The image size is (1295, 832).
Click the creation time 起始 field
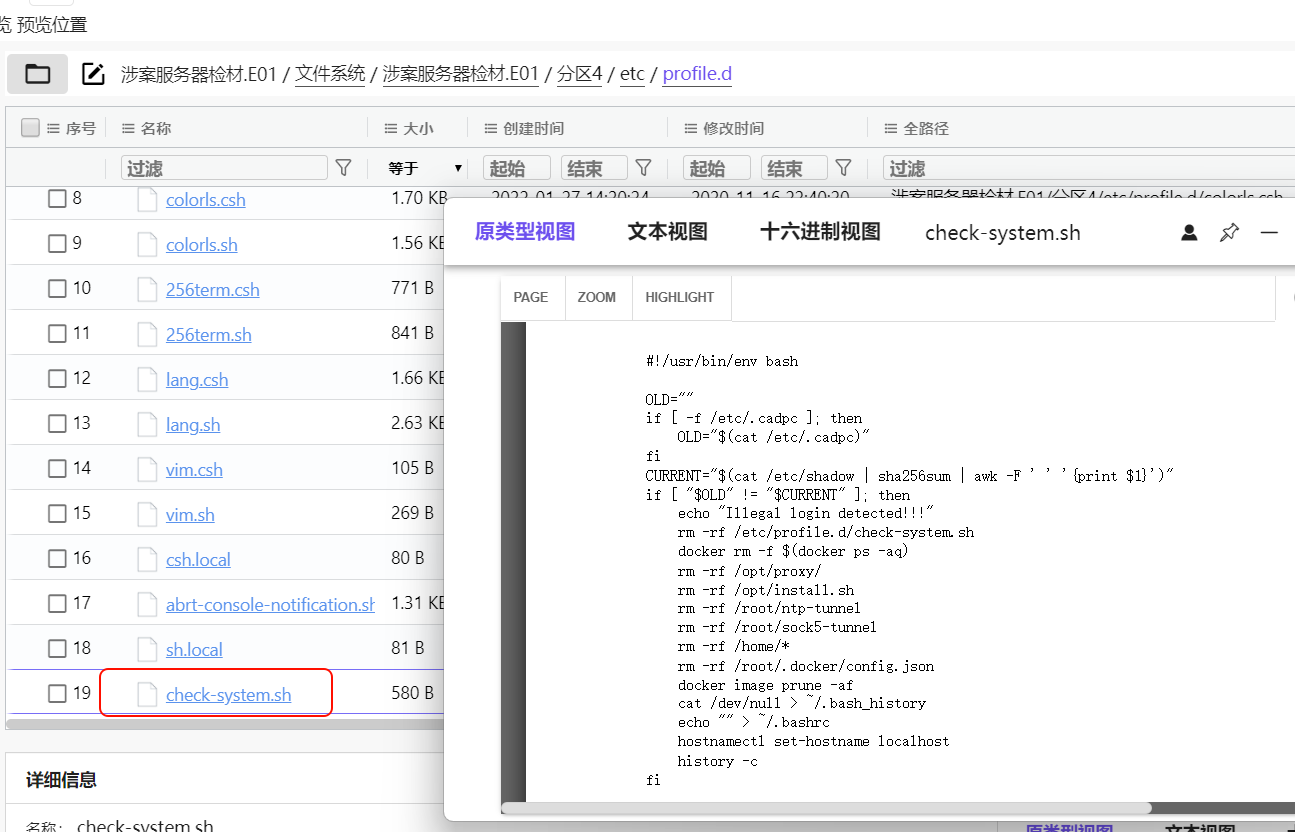tap(517, 168)
